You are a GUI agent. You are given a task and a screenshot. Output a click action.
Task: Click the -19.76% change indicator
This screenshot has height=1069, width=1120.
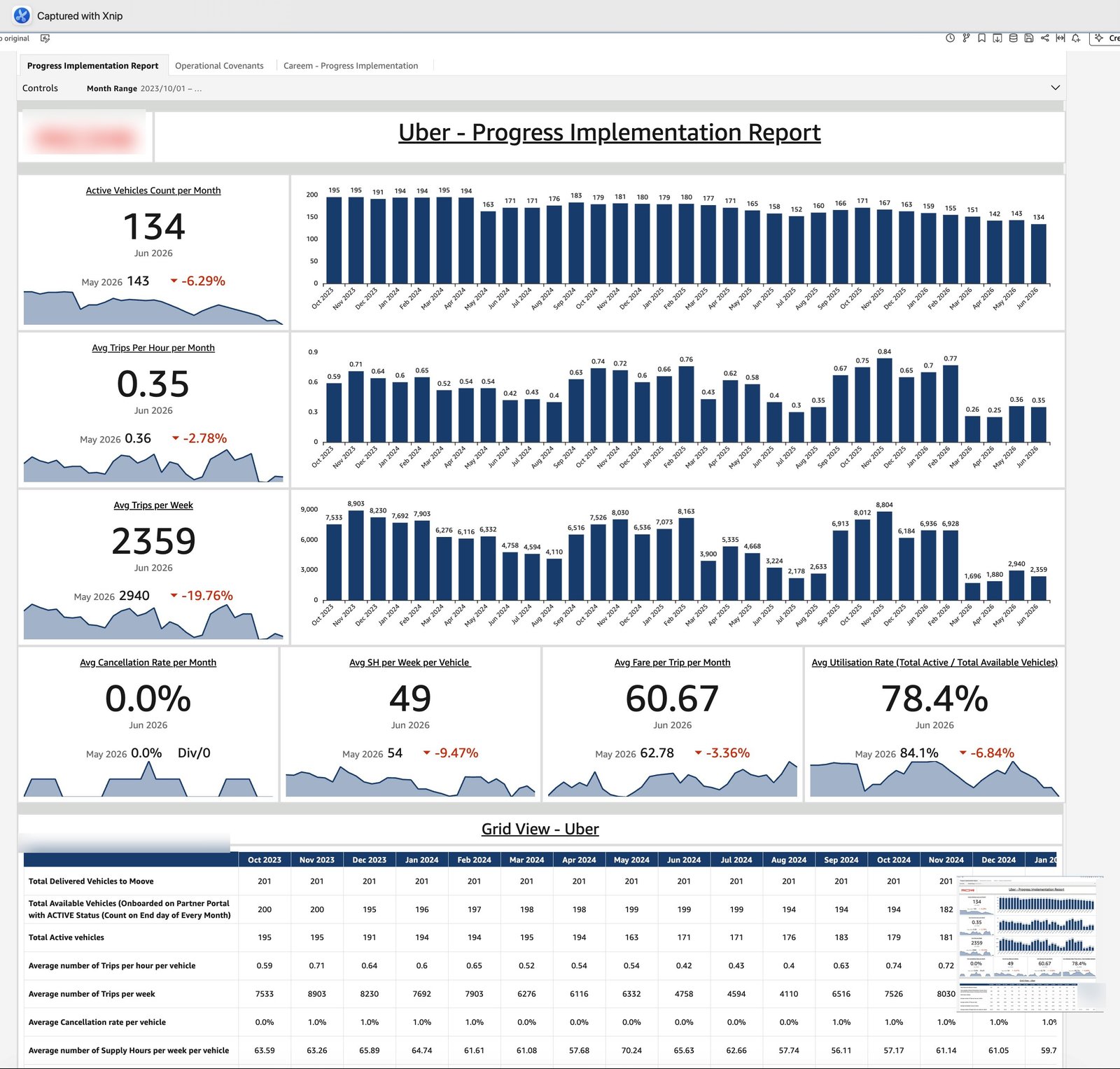coord(202,596)
